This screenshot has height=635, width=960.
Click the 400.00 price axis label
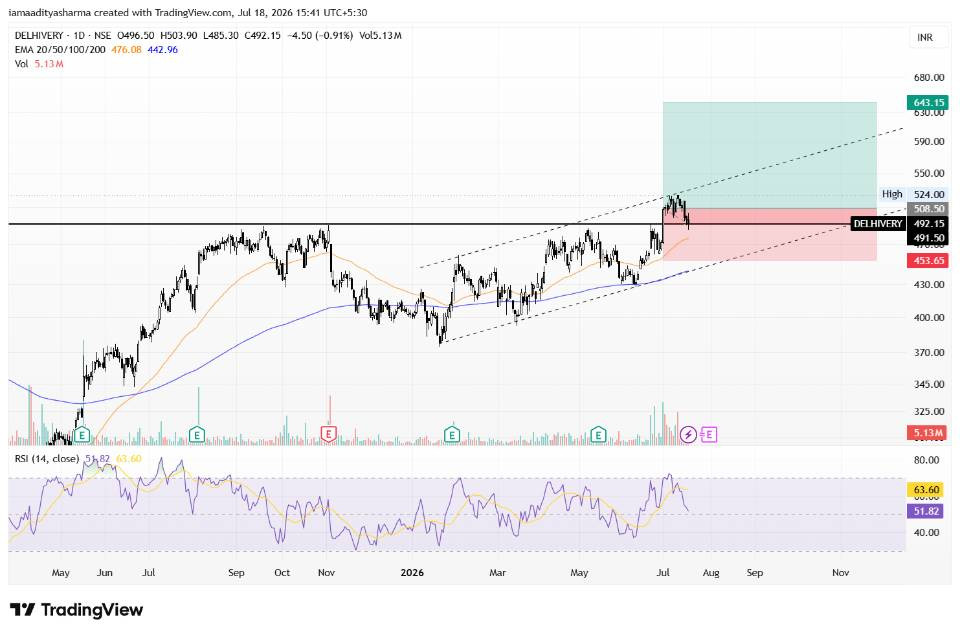click(x=929, y=317)
